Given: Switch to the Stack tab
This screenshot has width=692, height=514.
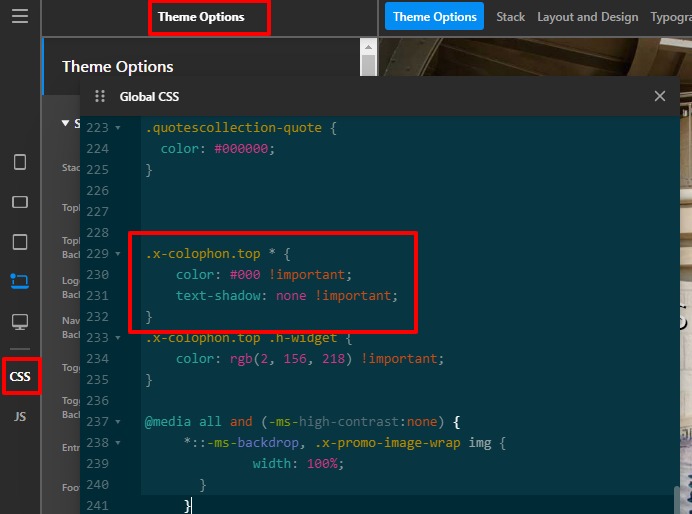Looking at the screenshot, I should click(511, 17).
